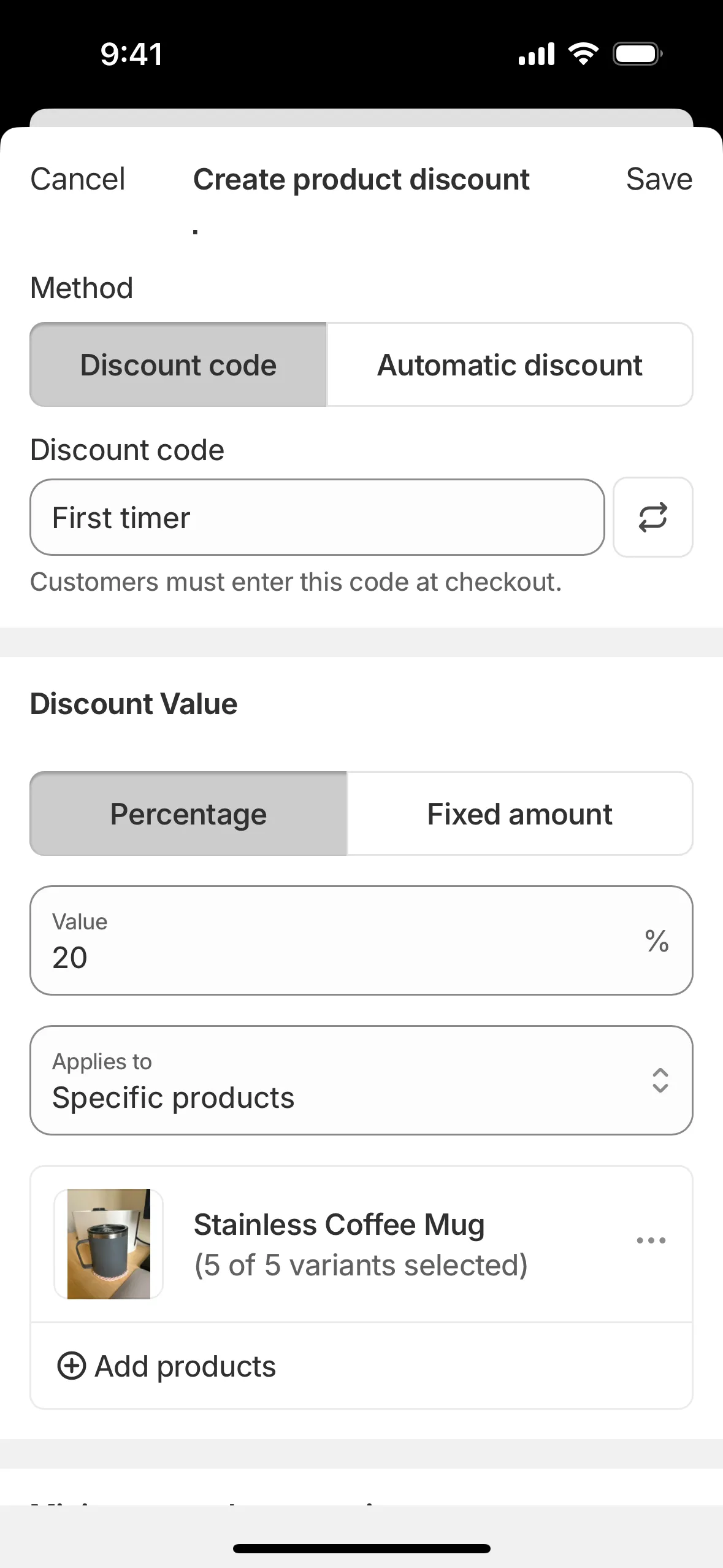Select the Discount code method
Screen dimensions: 723x1568
pos(178,365)
